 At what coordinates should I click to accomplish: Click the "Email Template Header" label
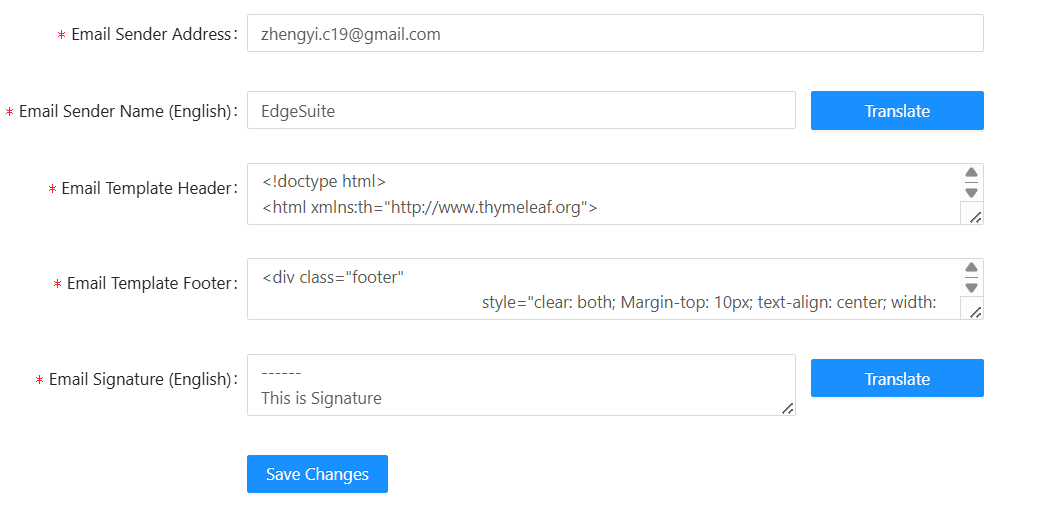[x=148, y=188]
